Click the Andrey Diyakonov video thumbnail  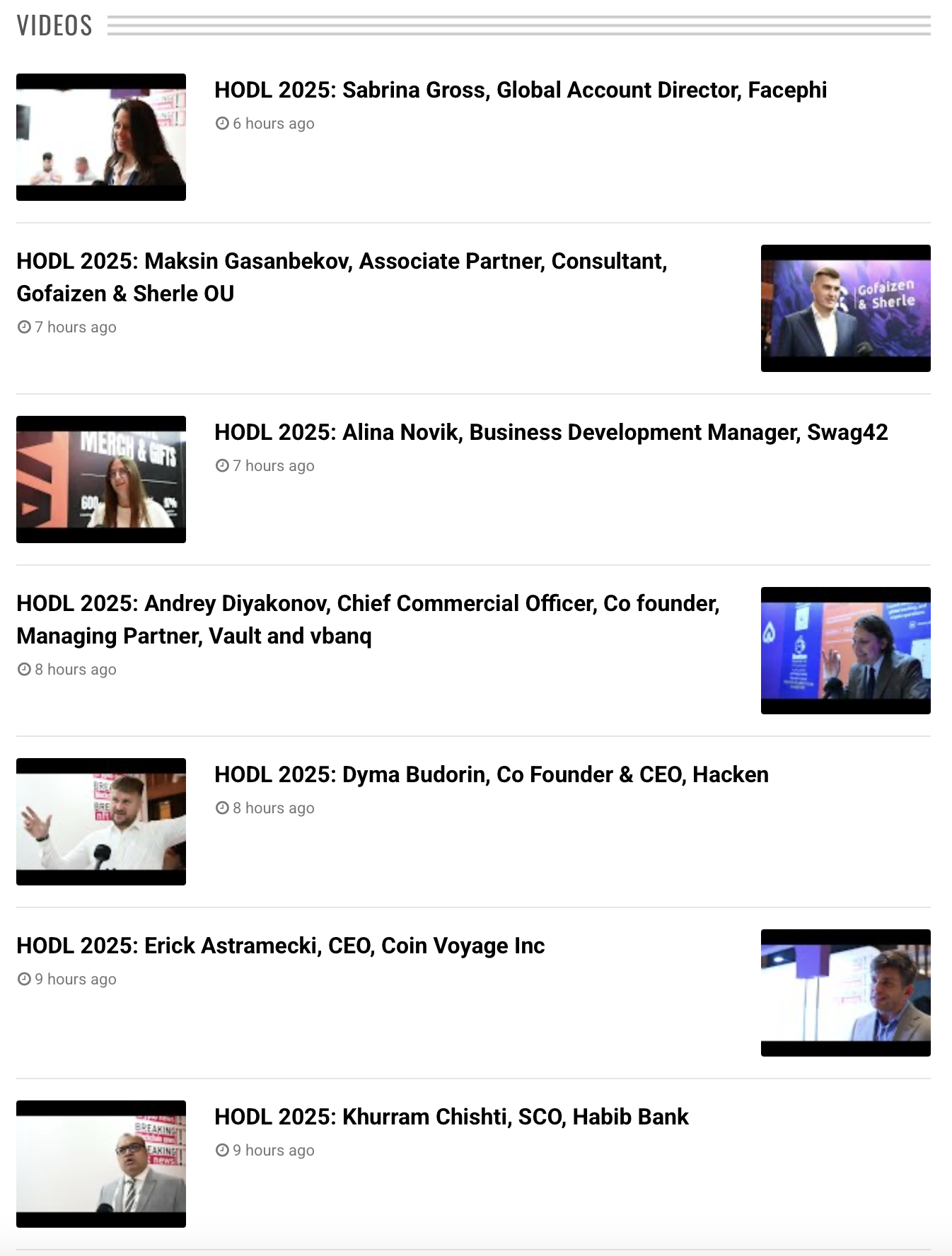(845, 651)
